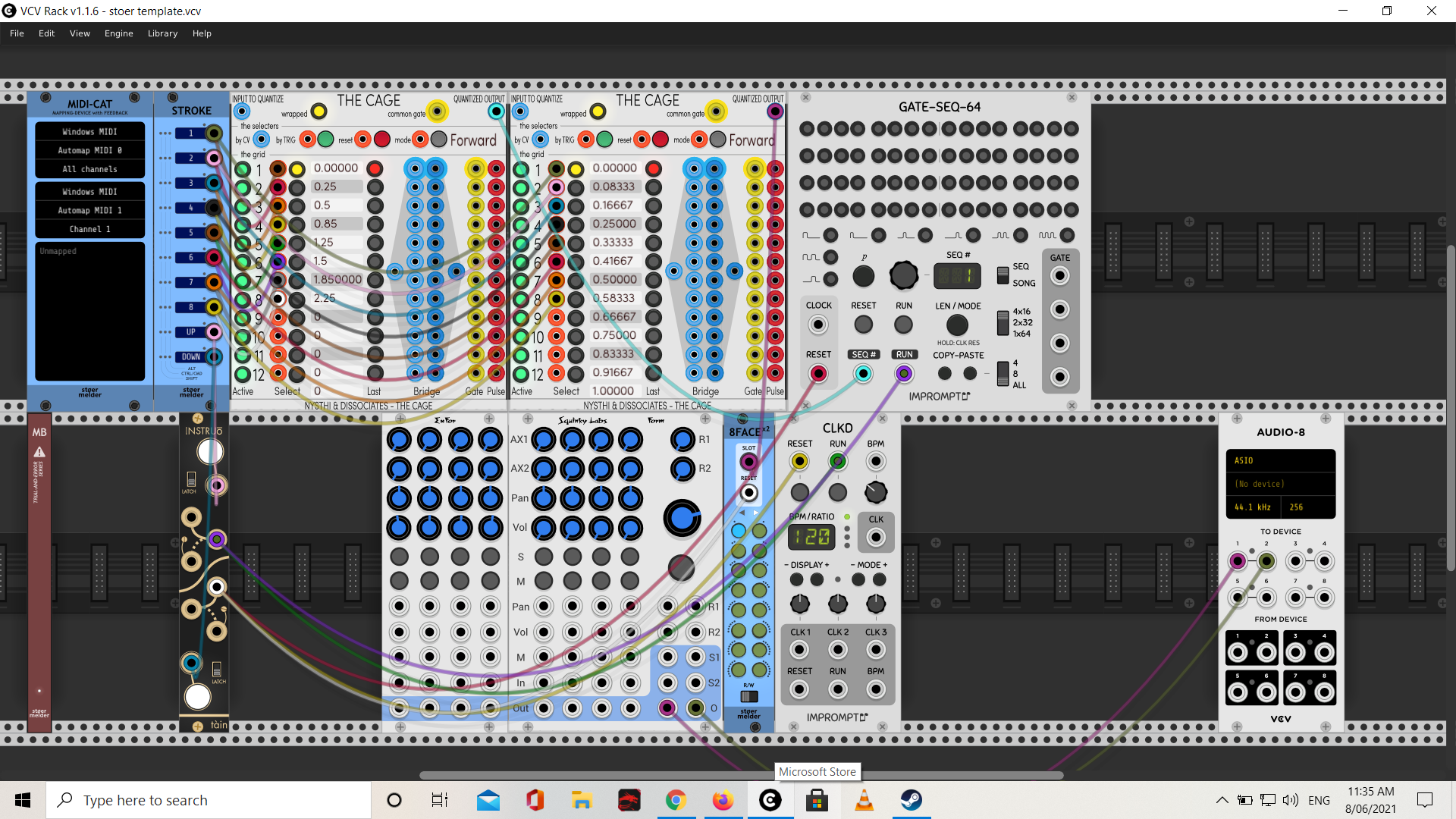Toggle the first step button in GATE-SEQ-64 grid
1456x819 pixels.
[807, 129]
